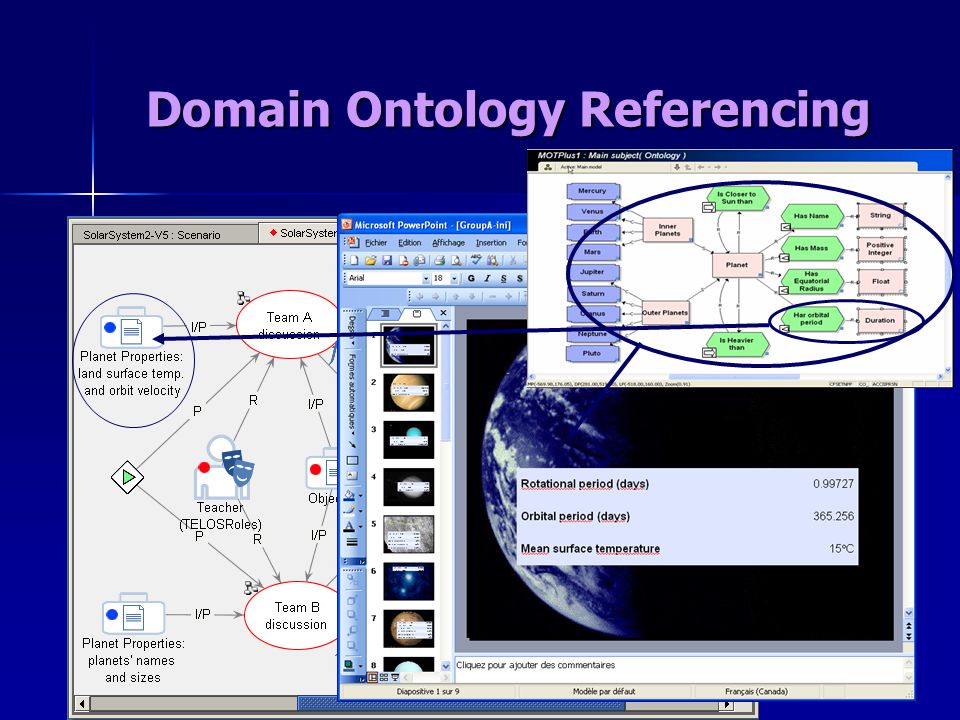The width and height of the screenshot is (960, 720).
Task: Click the Planet concept in MOTPlus ontology
Action: pyautogui.click(x=737, y=265)
